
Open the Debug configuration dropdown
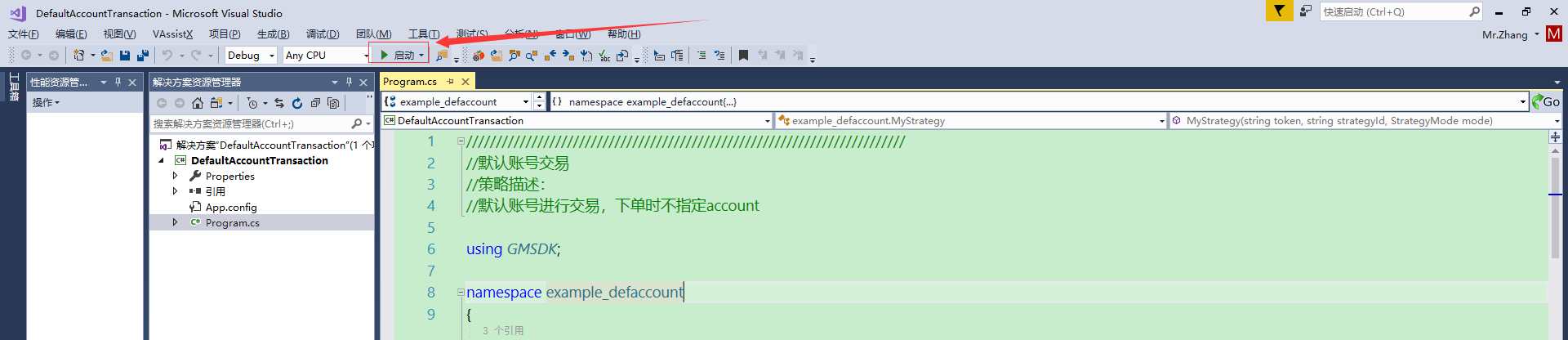pyautogui.click(x=271, y=56)
